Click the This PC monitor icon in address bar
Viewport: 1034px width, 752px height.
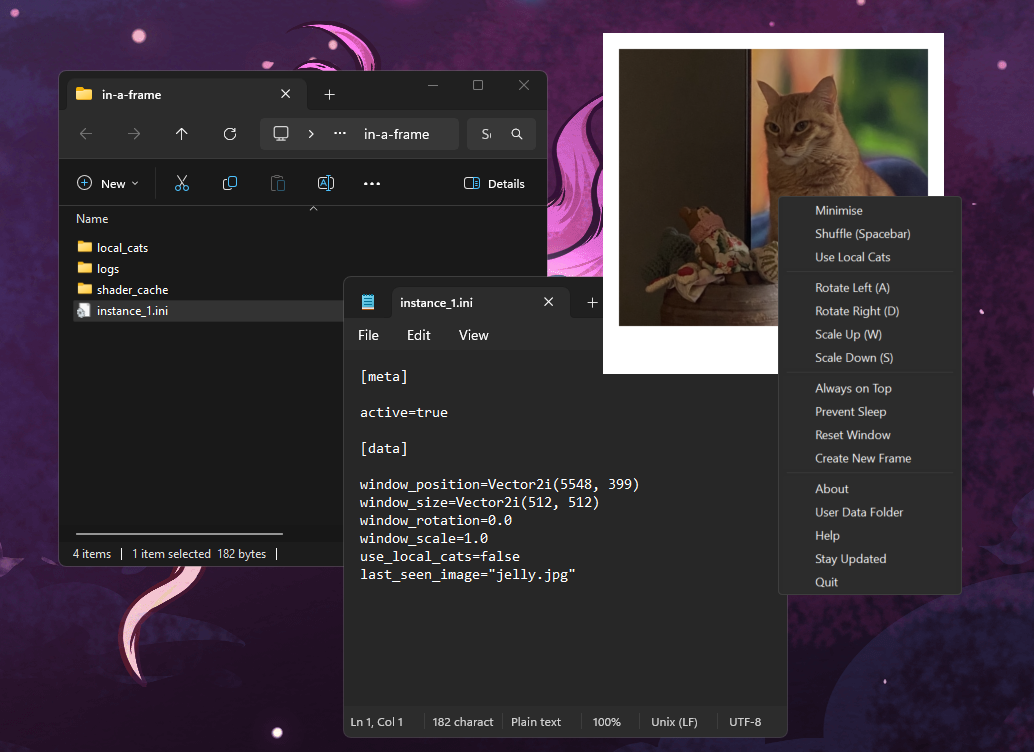coord(281,134)
